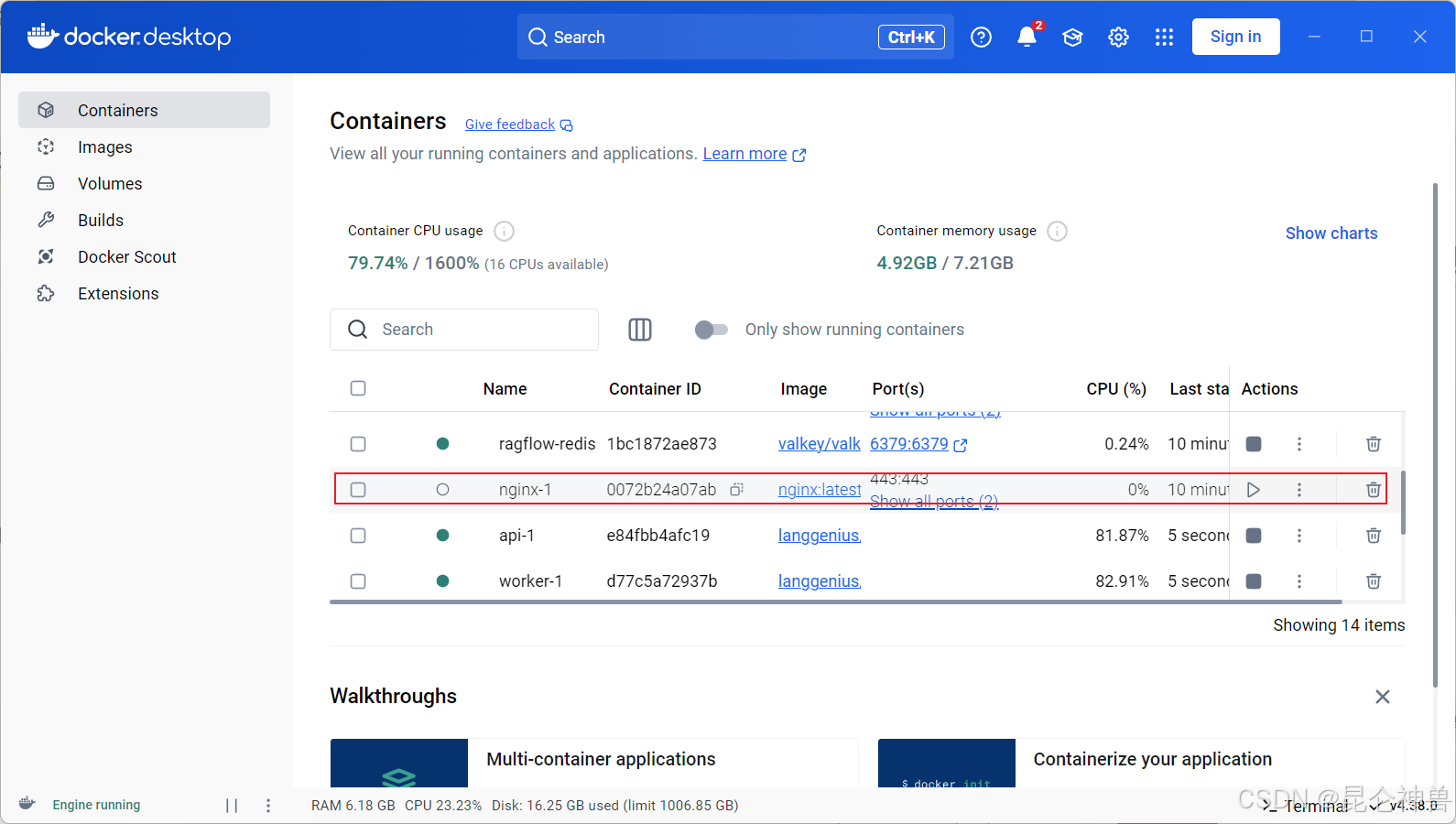Open the Terminal in status bar
1456x824 pixels.
pyautogui.click(x=1306, y=806)
